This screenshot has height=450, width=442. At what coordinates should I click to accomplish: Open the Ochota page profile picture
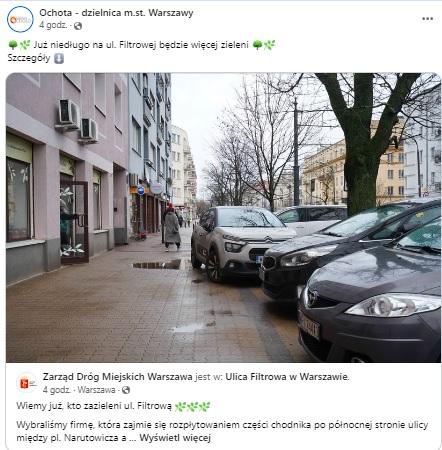click(20, 19)
